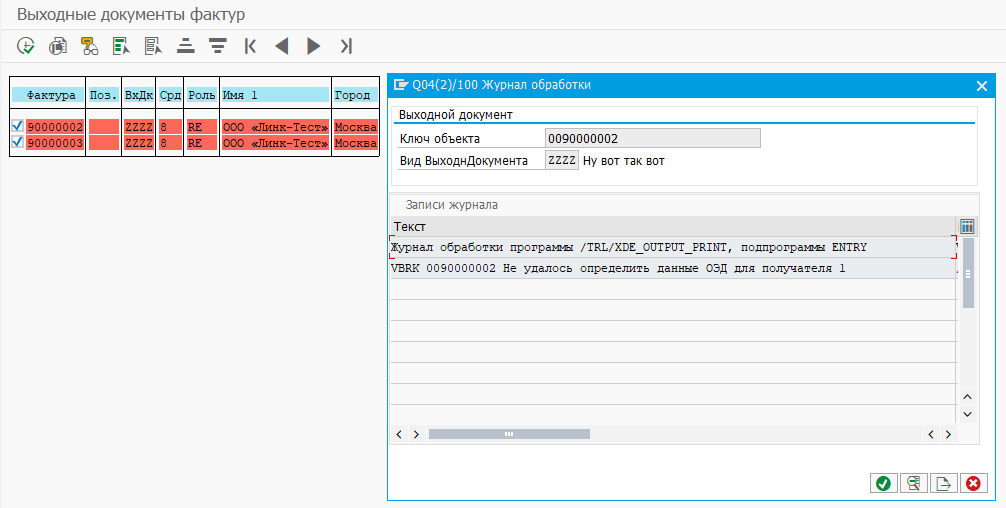Click the 'Фактура' column header
This screenshot has height=508, width=1006.
pos(51,95)
